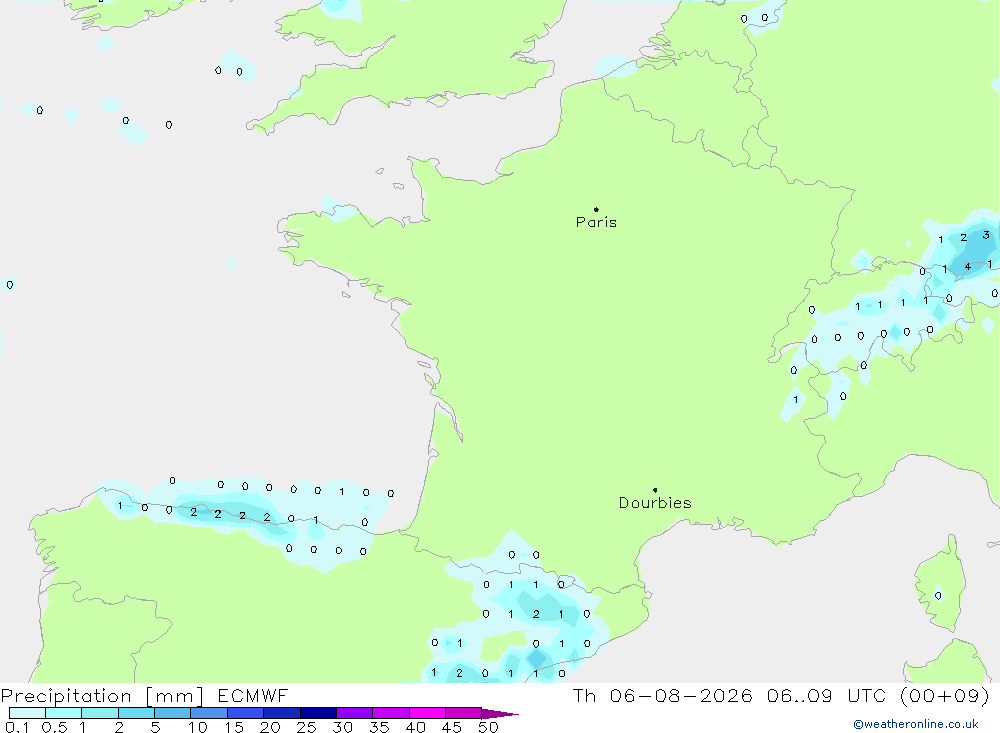
Task: Click the '0.5' legend scale label
Action: coord(54,727)
